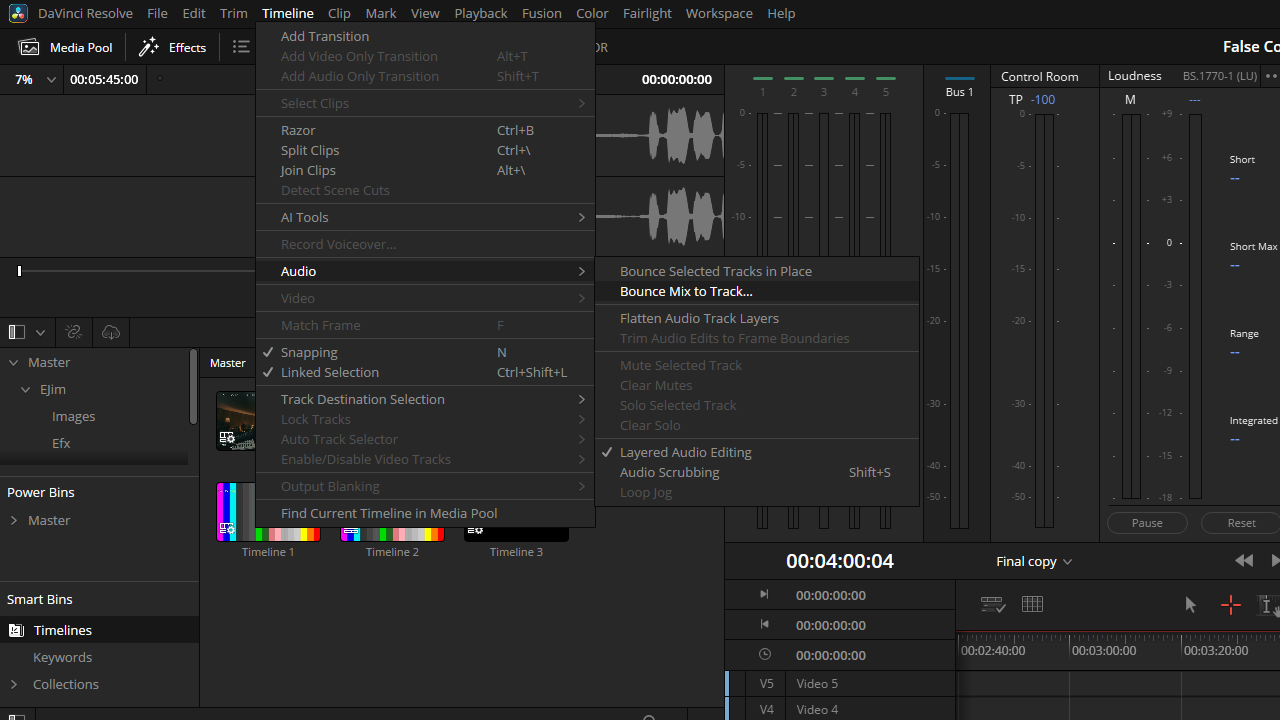1280x720 pixels.
Task: Open the Playback menu
Action: tap(481, 13)
